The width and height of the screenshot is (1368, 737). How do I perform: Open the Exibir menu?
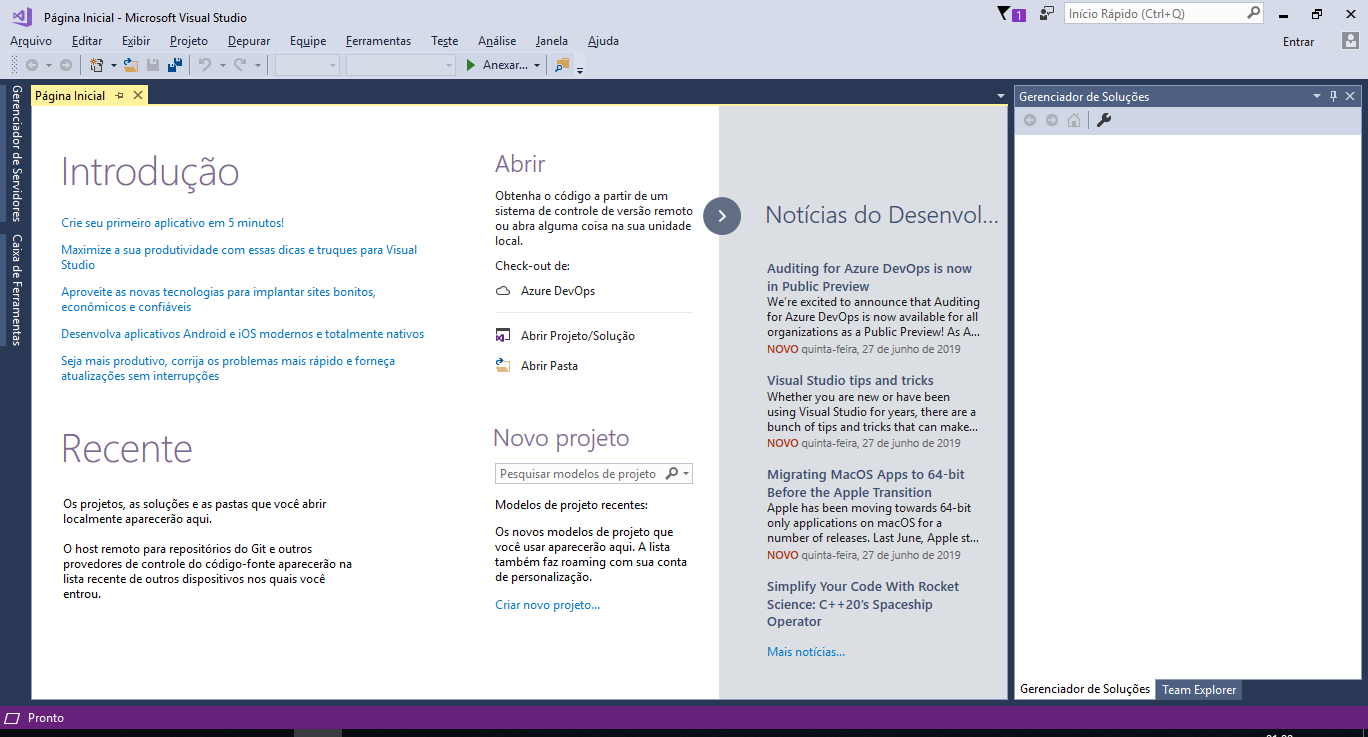pyautogui.click(x=136, y=41)
